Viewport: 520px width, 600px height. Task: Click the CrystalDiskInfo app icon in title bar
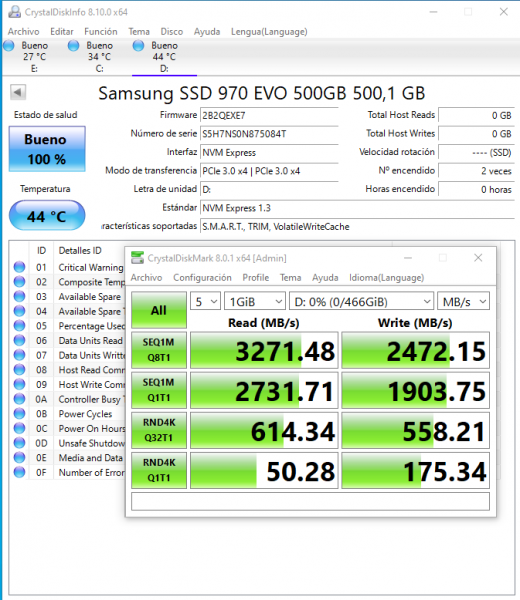(x=15, y=12)
